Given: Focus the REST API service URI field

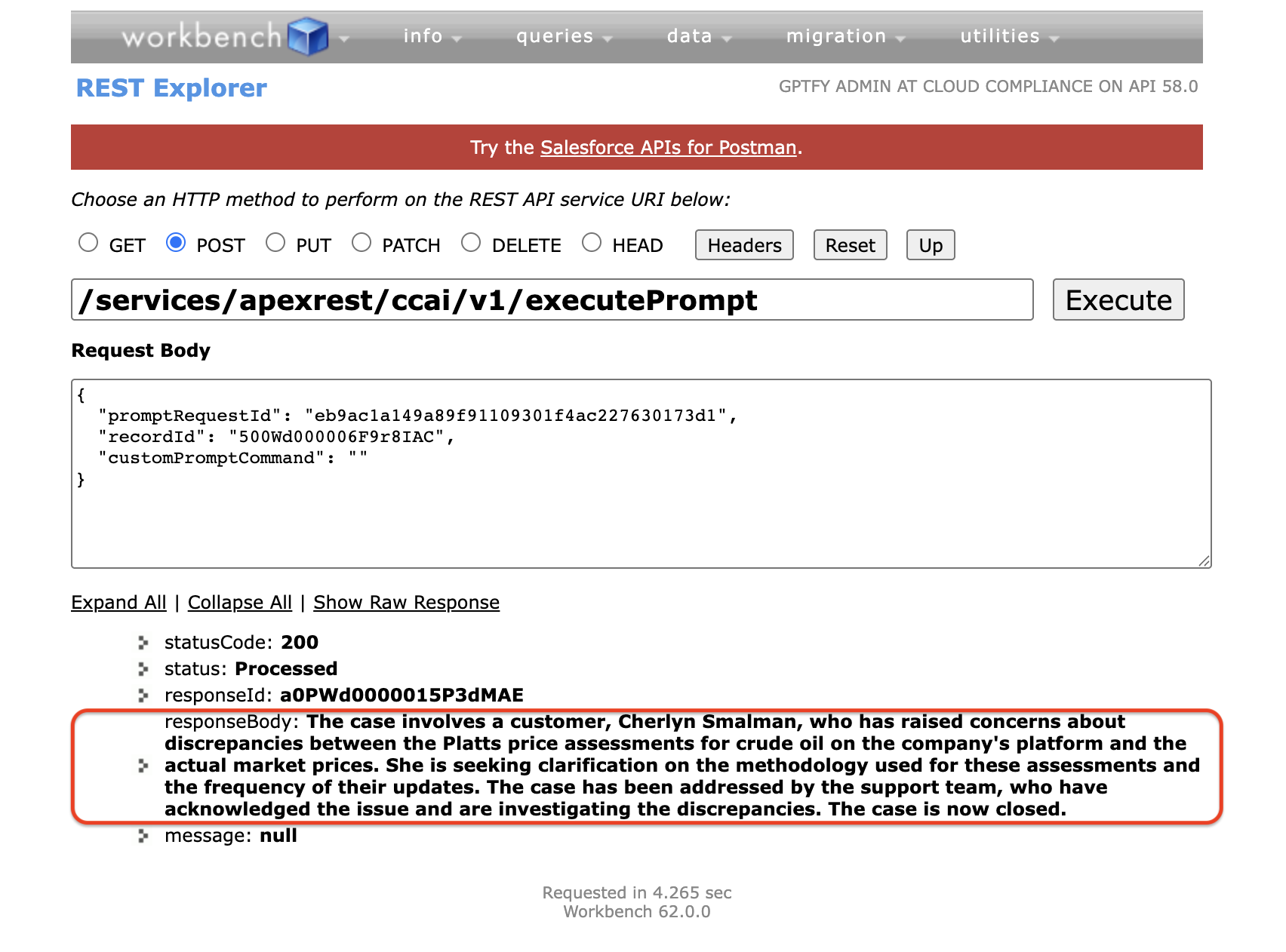Looking at the screenshot, I should point(552,300).
